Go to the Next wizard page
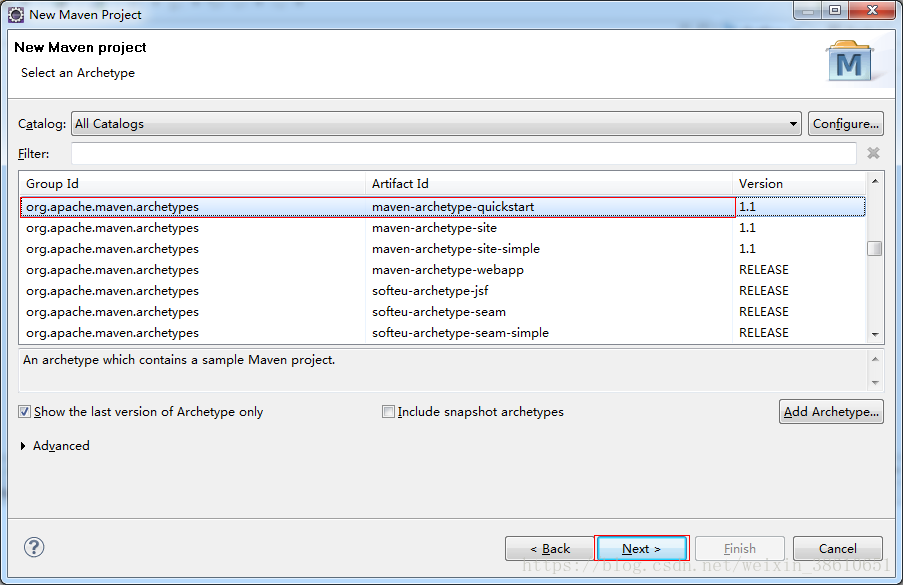The width and height of the screenshot is (903, 585). point(642,548)
